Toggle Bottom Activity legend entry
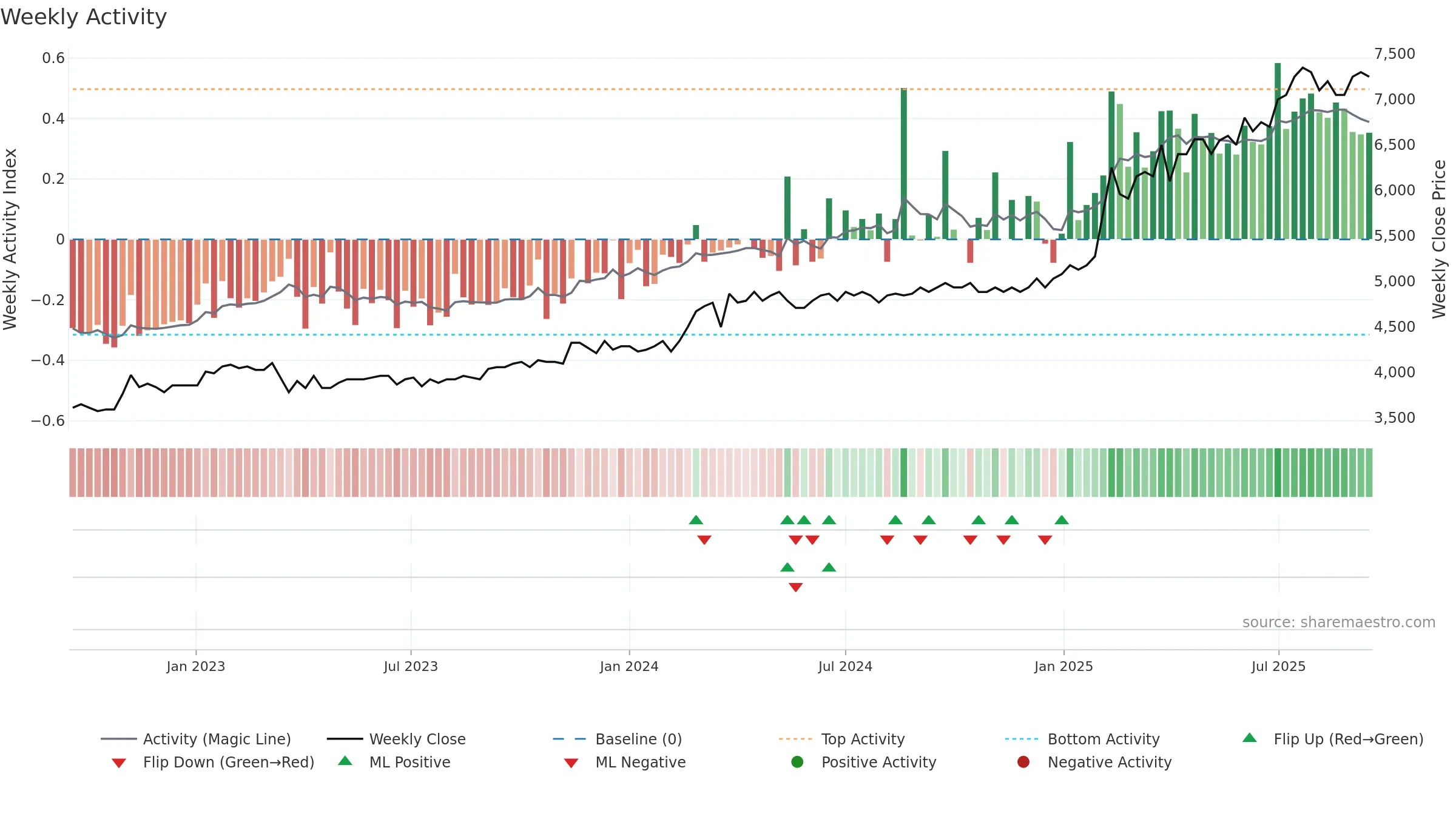 click(x=1082, y=739)
